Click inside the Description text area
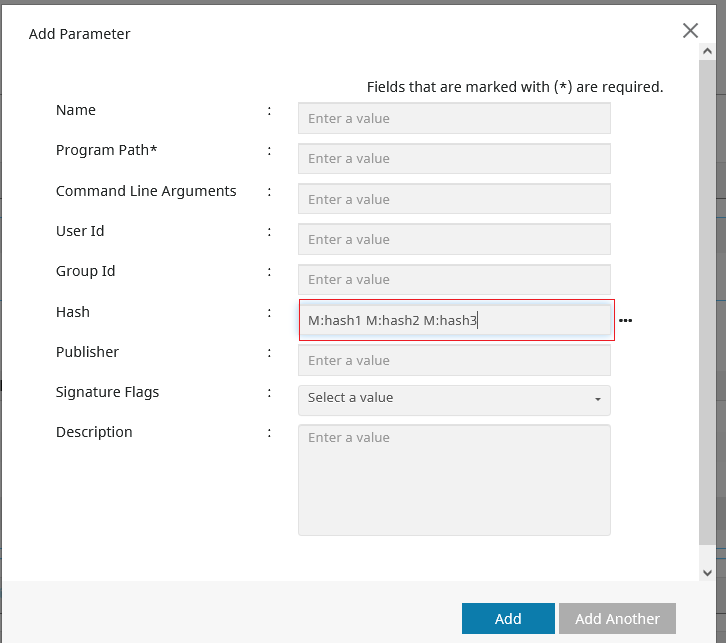Viewport: 726px width, 643px height. click(454, 480)
